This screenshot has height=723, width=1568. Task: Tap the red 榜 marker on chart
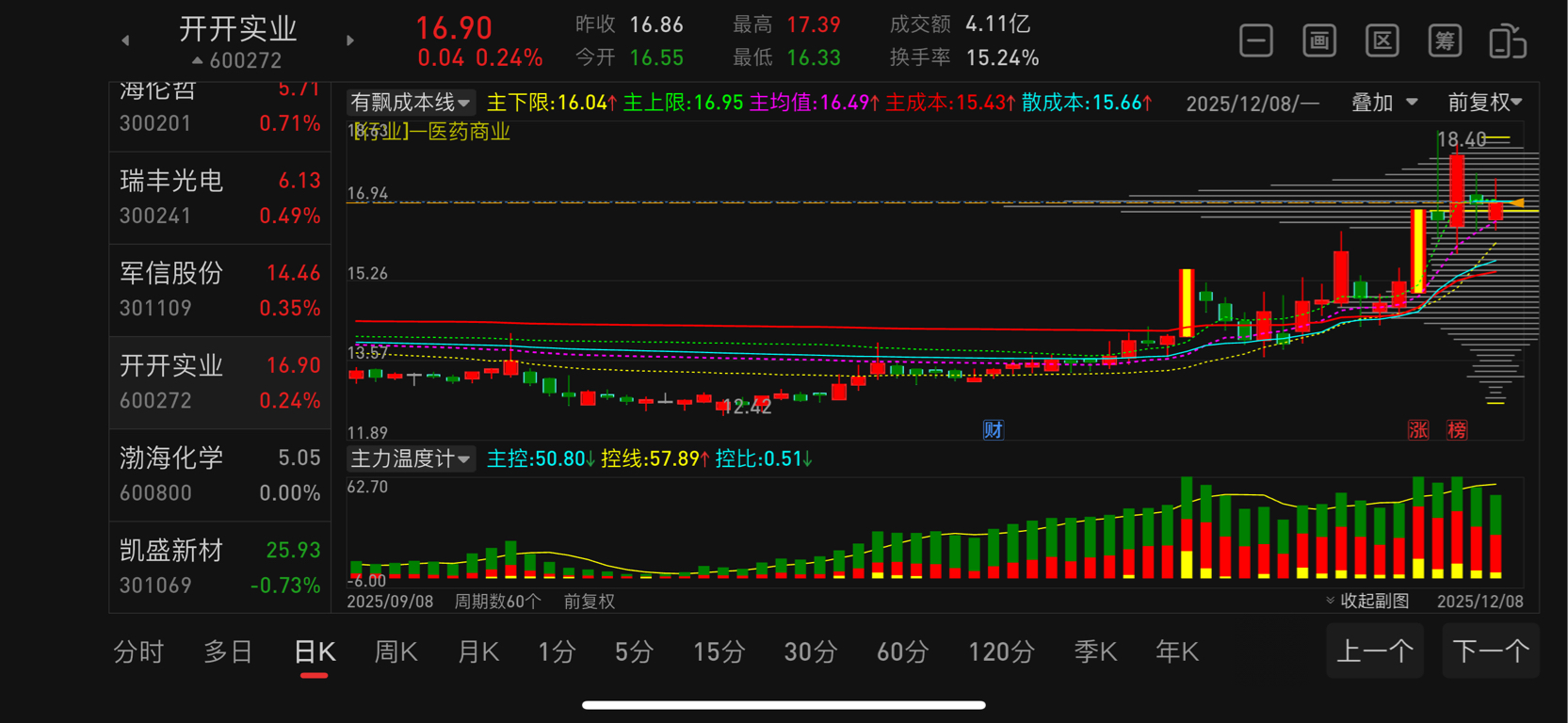[x=1457, y=430]
